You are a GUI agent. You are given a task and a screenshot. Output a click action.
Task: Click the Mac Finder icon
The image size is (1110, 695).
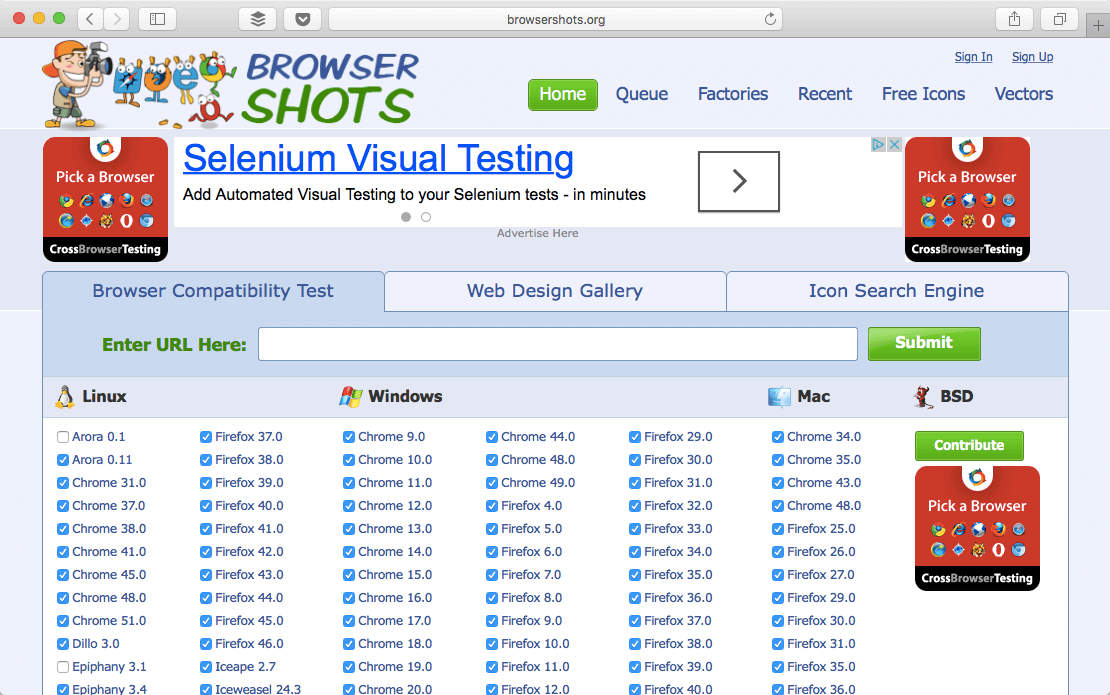click(779, 396)
